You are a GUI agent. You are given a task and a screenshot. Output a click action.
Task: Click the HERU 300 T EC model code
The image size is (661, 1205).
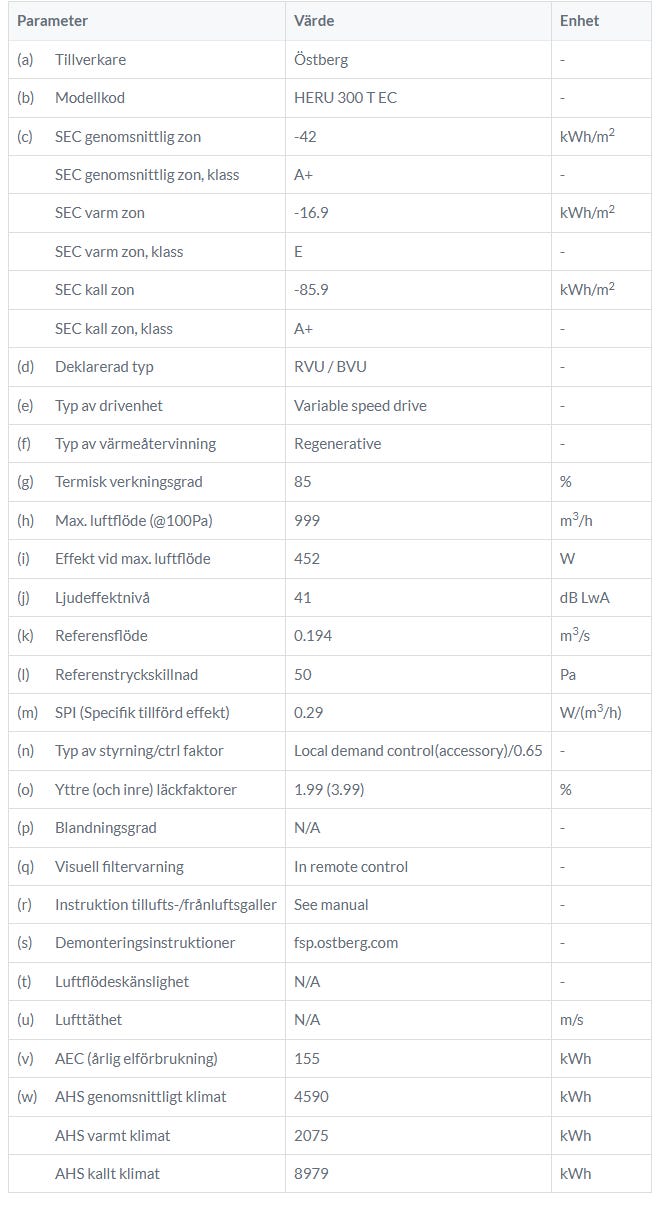tap(345, 98)
